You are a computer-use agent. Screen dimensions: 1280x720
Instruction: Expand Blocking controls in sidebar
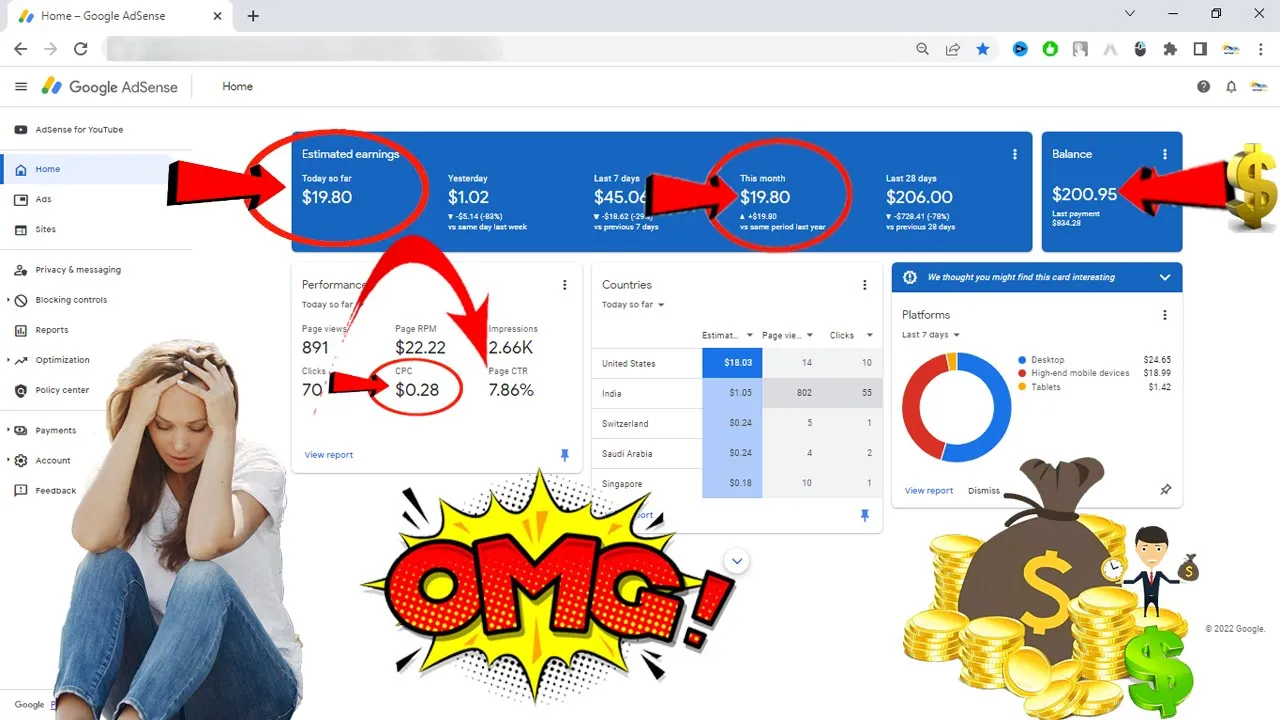(x=9, y=300)
